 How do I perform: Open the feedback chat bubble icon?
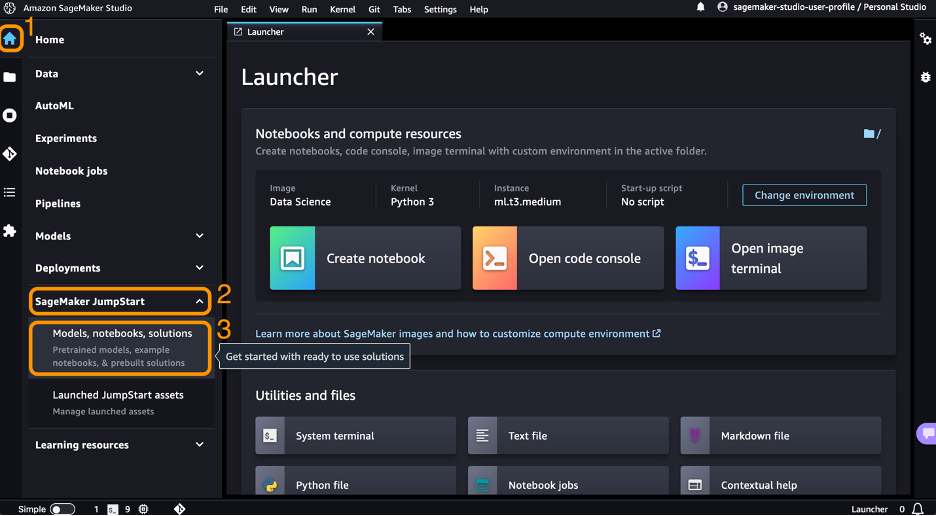point(927,434)
